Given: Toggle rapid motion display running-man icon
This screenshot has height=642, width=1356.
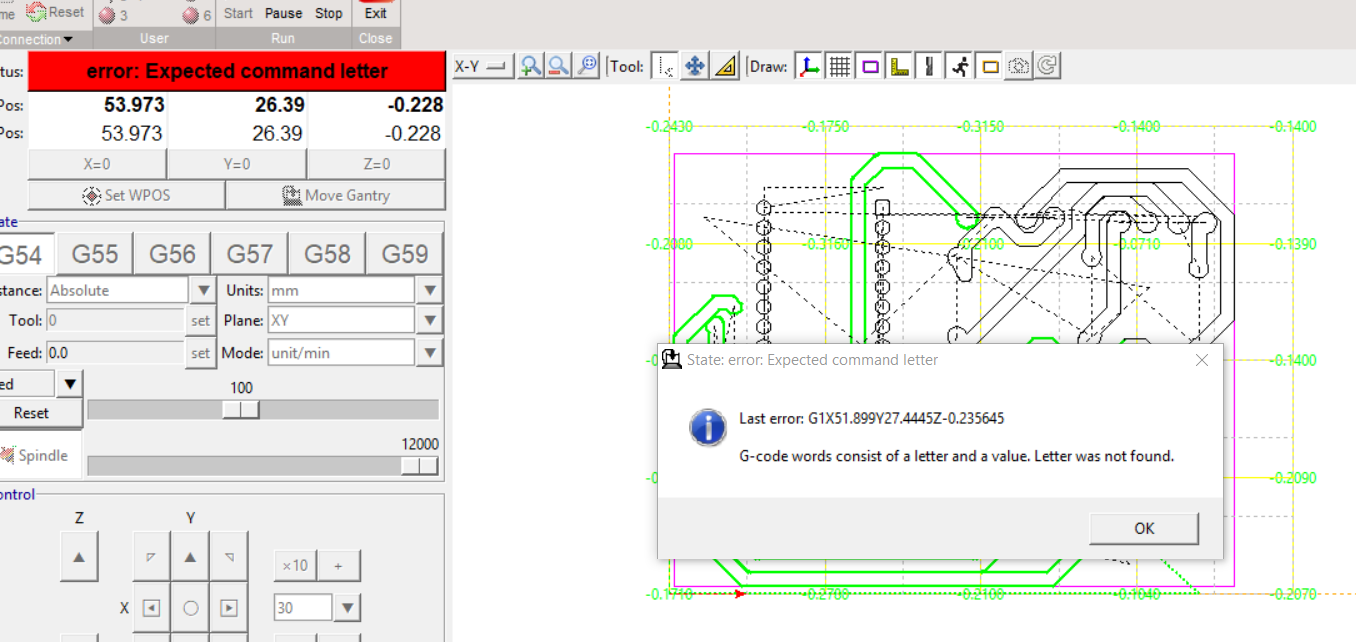Looking at the screenshot, I should coord(960,66).
